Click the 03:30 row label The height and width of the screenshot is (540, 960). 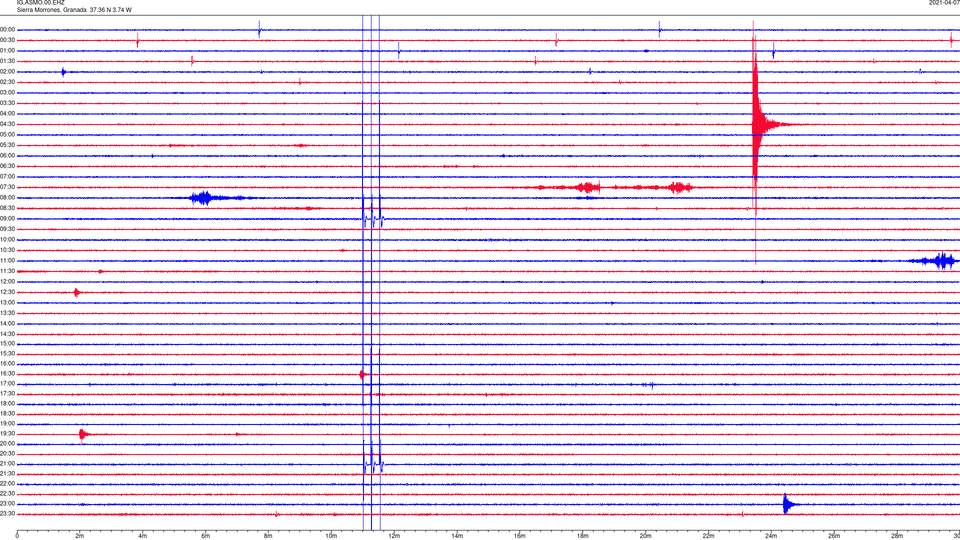tap(8, 103)
